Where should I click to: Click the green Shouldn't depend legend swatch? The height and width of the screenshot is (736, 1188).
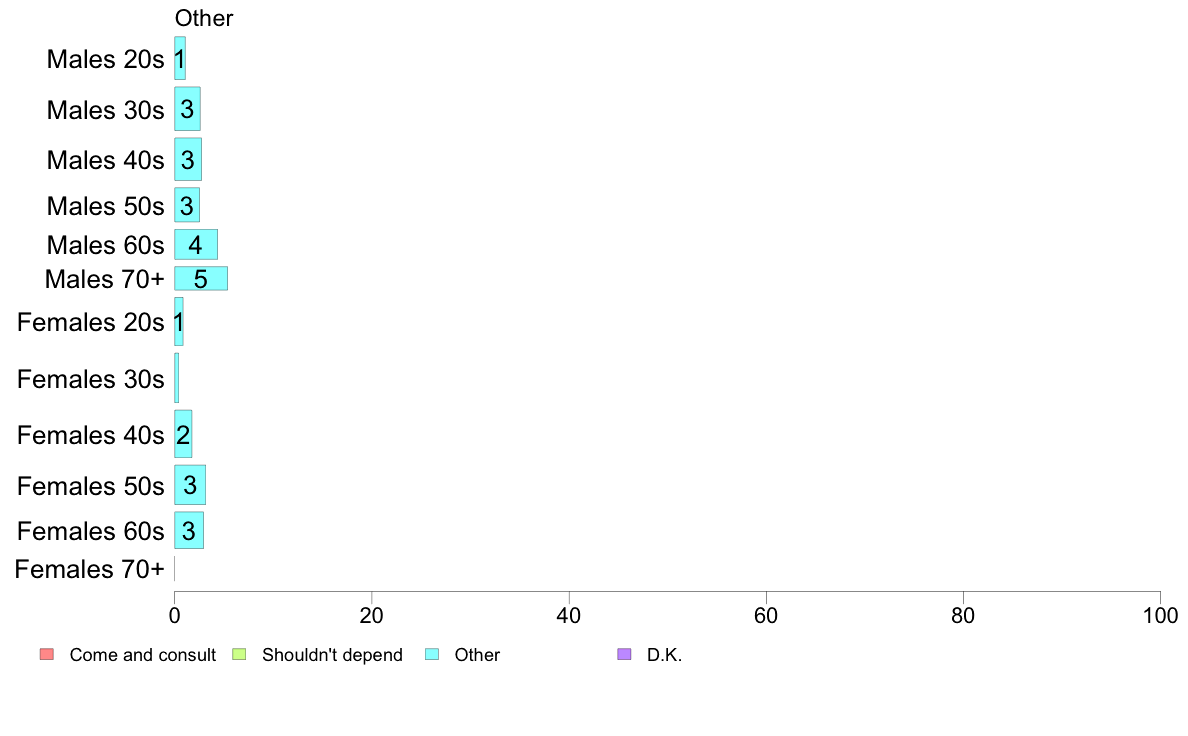239,654
